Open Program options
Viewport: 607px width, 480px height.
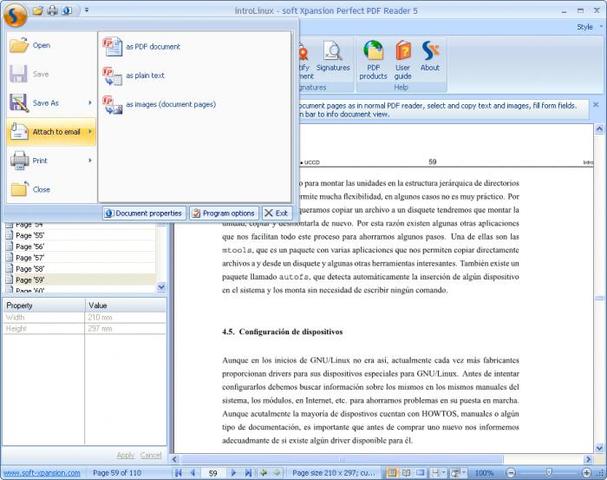coord(224,213)
